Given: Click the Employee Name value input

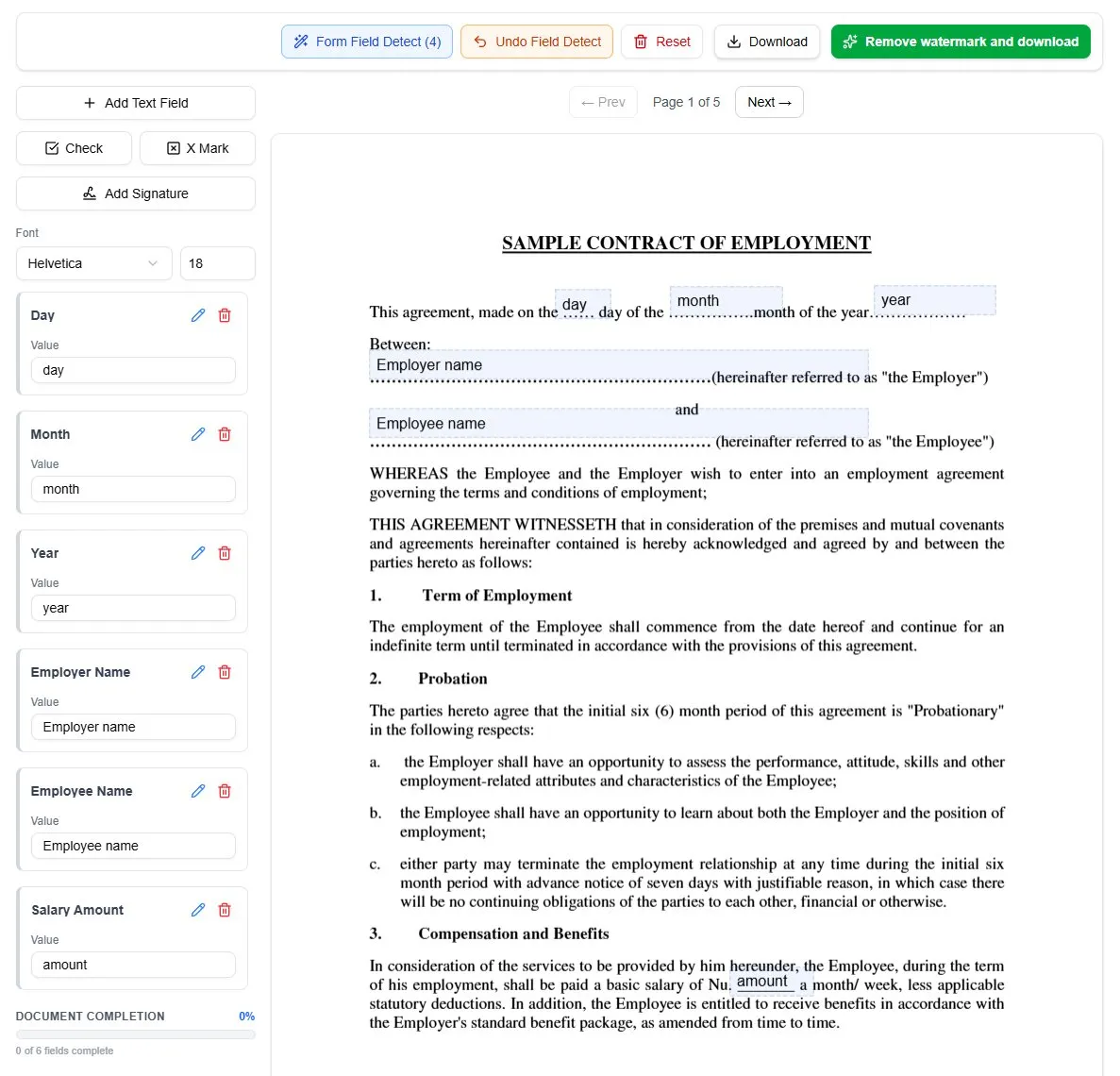Looking at the screenshot, I should 134,846.
